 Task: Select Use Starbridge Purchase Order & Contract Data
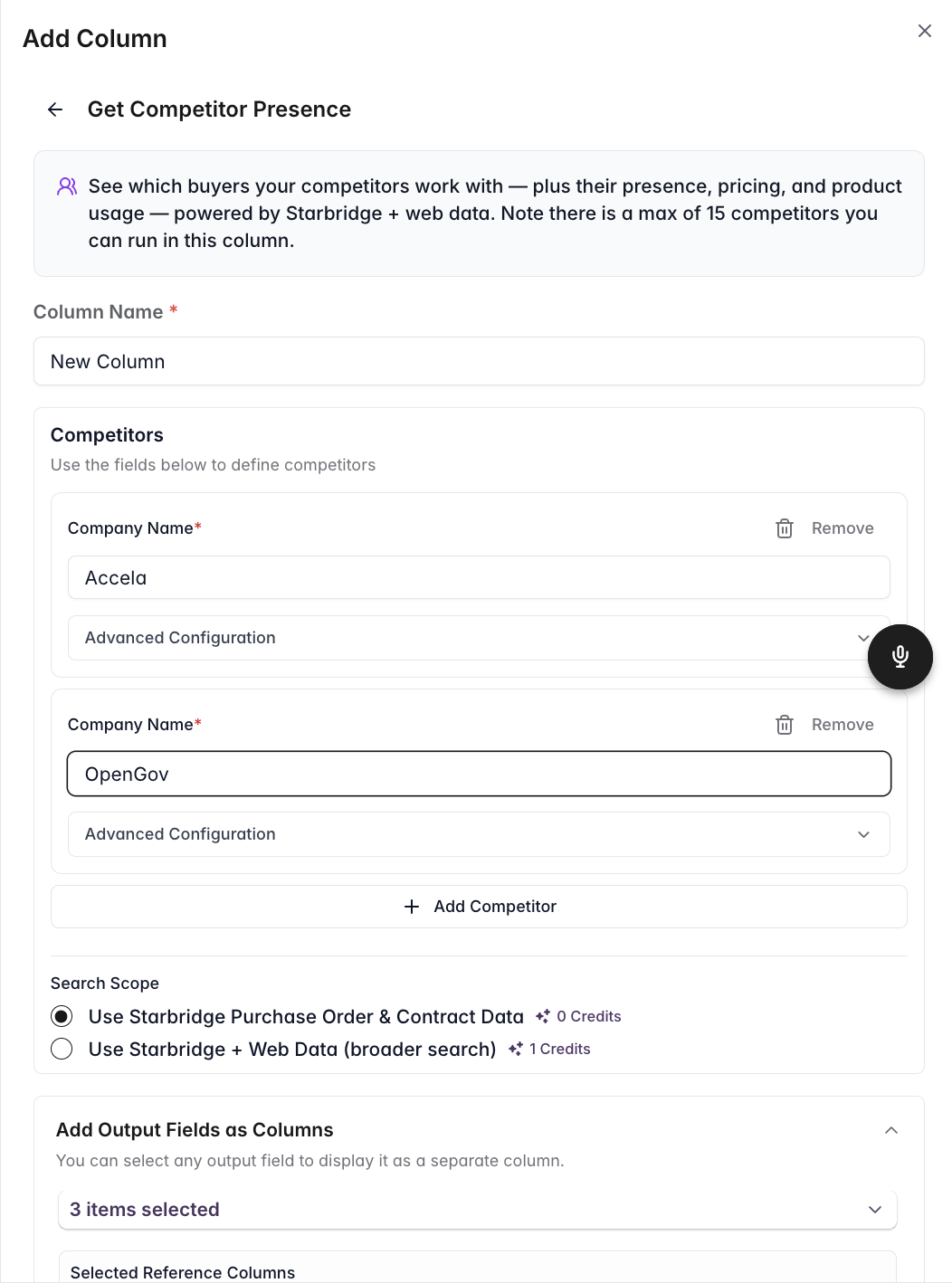click(61, 1016)
